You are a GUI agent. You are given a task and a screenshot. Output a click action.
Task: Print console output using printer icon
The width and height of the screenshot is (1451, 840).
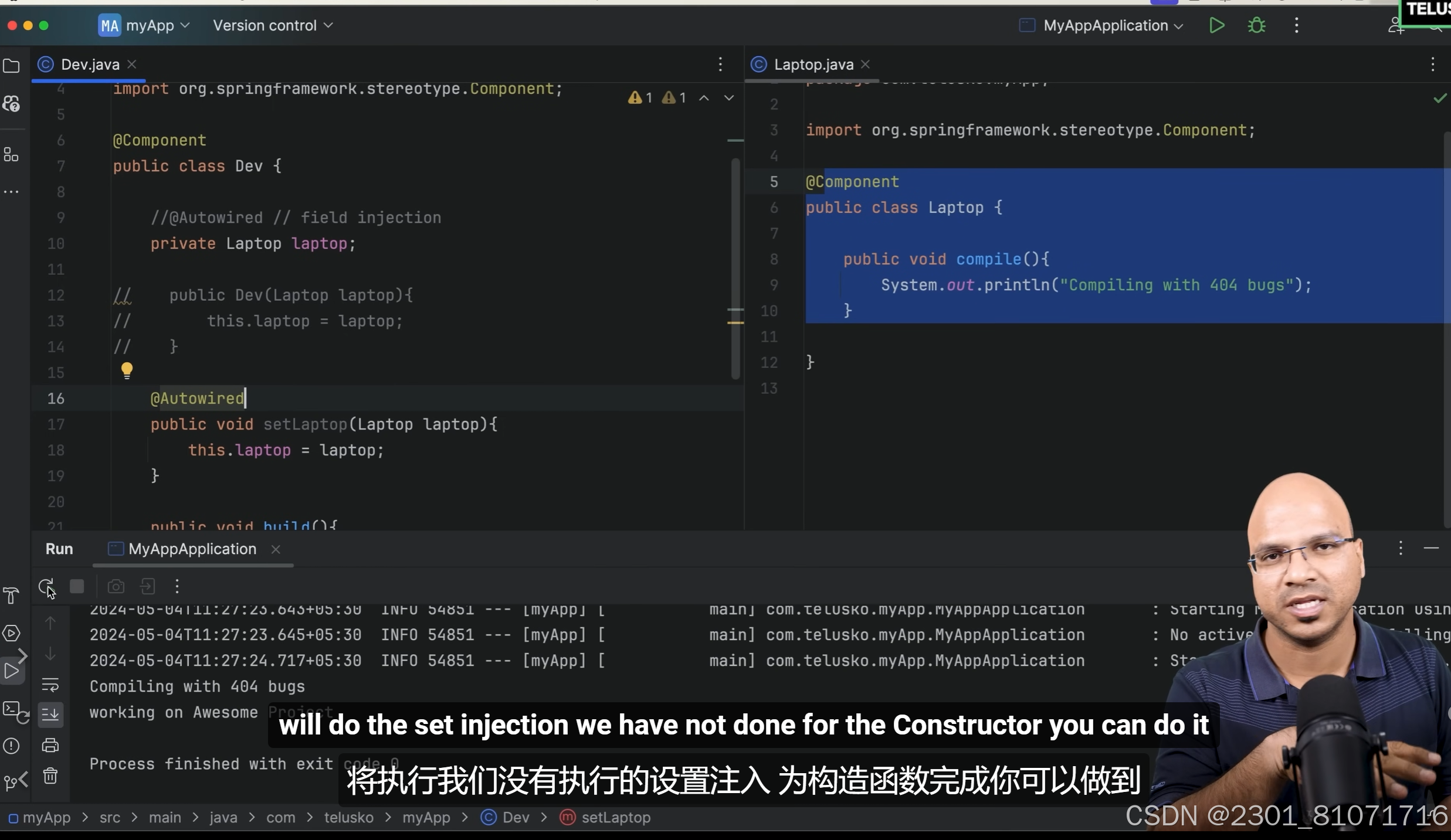click(50, 745)
